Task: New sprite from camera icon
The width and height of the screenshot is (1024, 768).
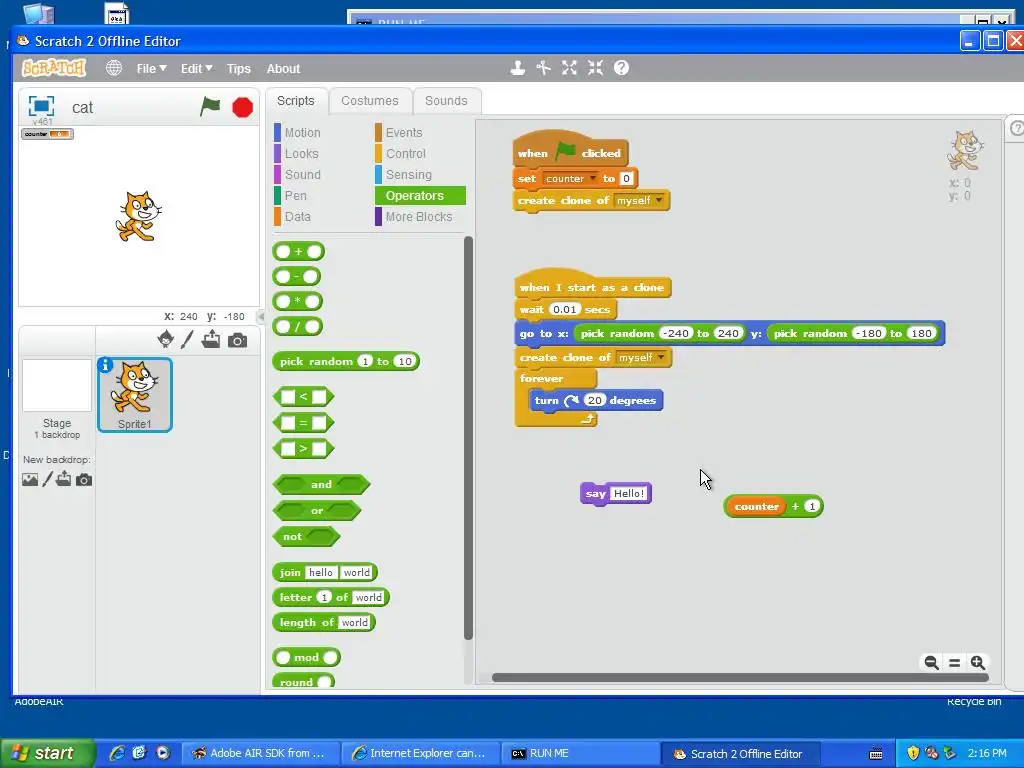Action: tap(237, 340)
